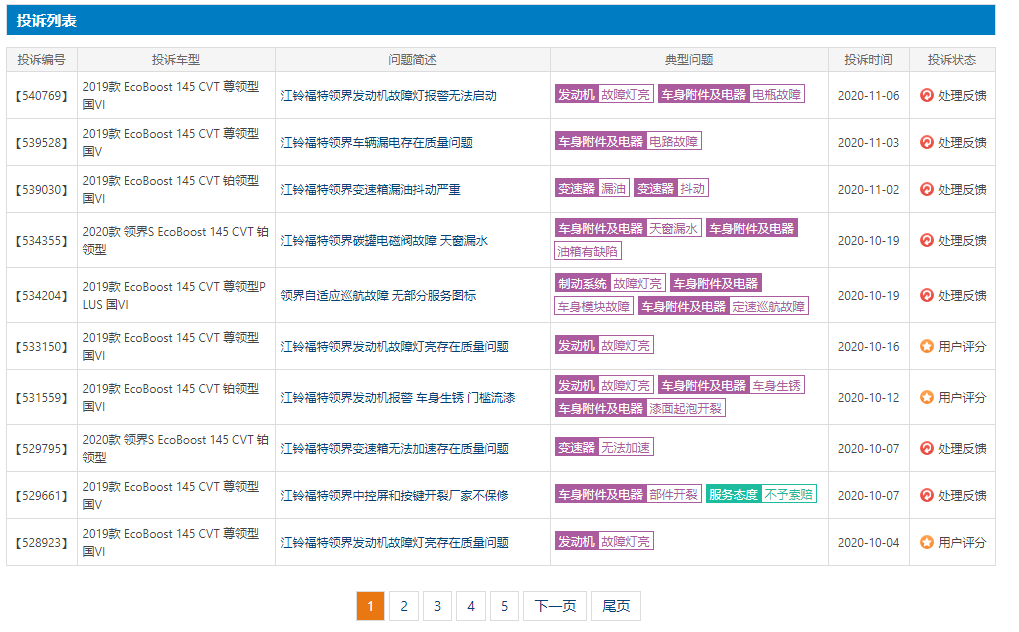Click orange star icon for complaint 531559
The image size is (1019, 632).
point(926,398)
